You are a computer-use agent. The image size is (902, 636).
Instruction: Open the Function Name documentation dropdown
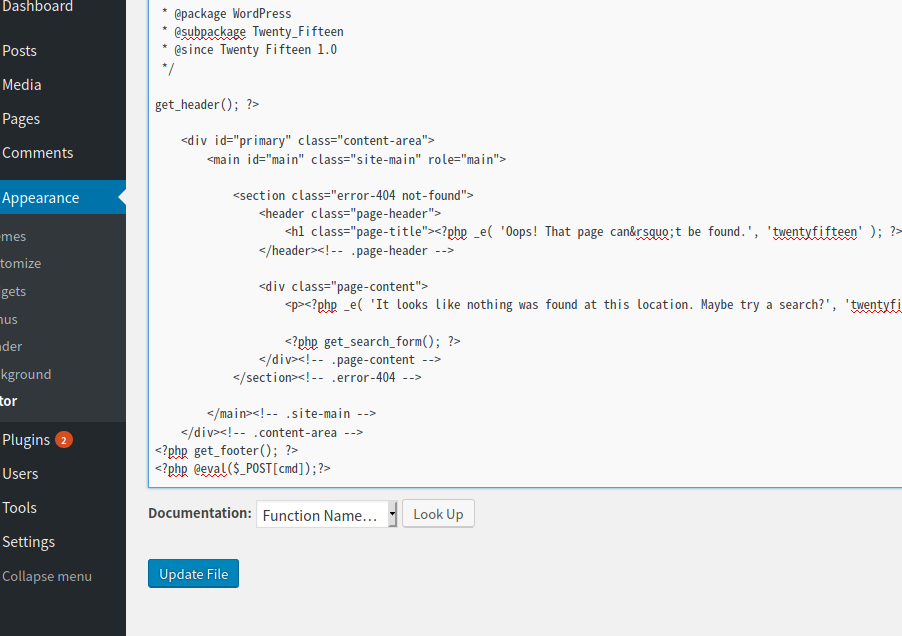327,514
